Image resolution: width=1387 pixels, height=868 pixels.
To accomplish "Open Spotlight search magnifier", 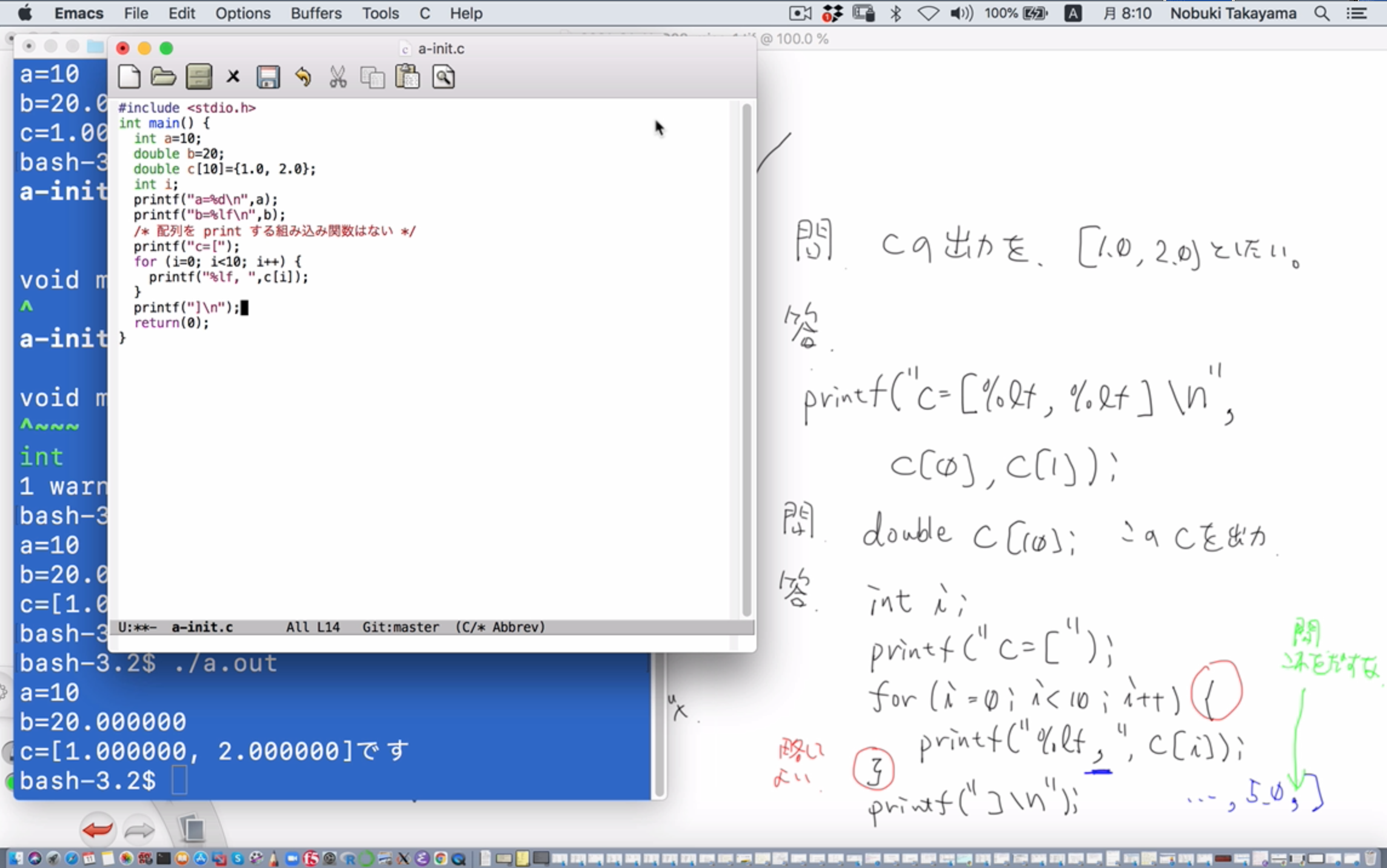I will [x=1322, y=13].
